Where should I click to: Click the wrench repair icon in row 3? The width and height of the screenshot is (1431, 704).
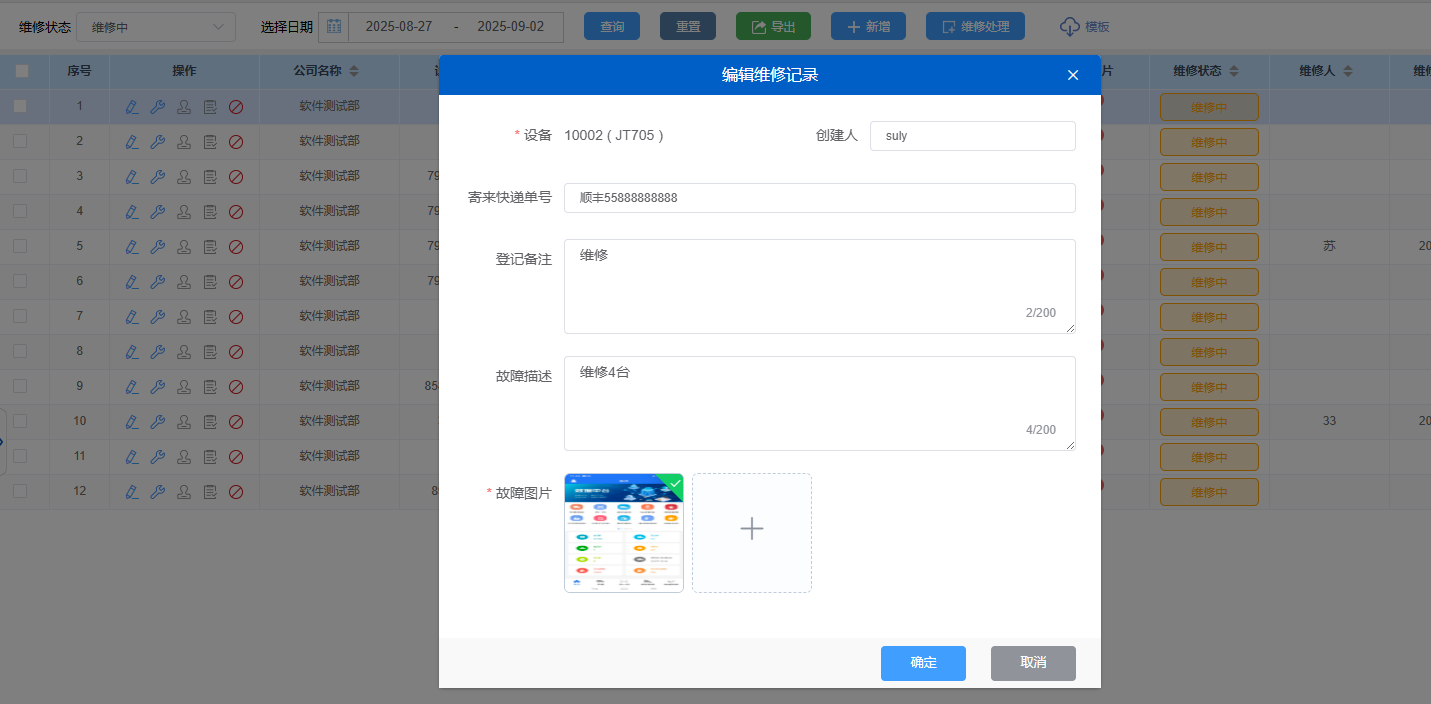158,177
